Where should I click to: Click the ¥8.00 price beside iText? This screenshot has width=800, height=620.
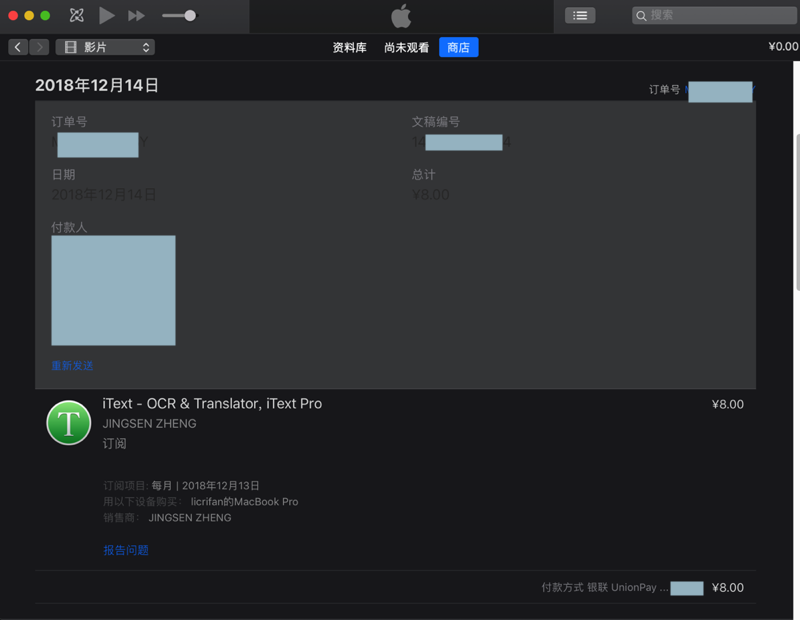pos(728,404)
